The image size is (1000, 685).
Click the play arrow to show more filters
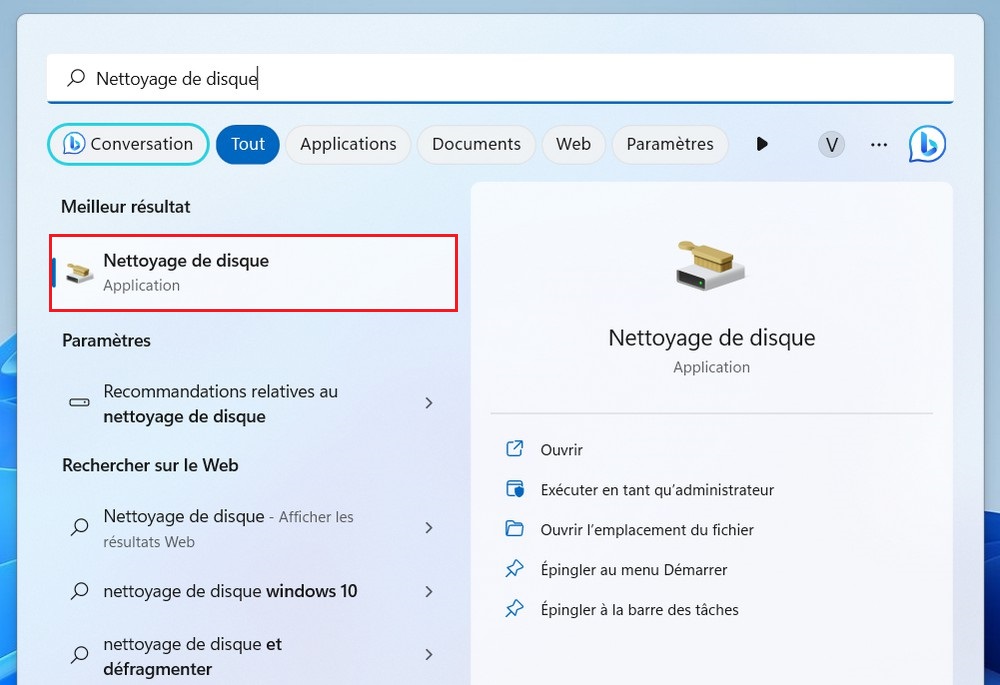762,144
